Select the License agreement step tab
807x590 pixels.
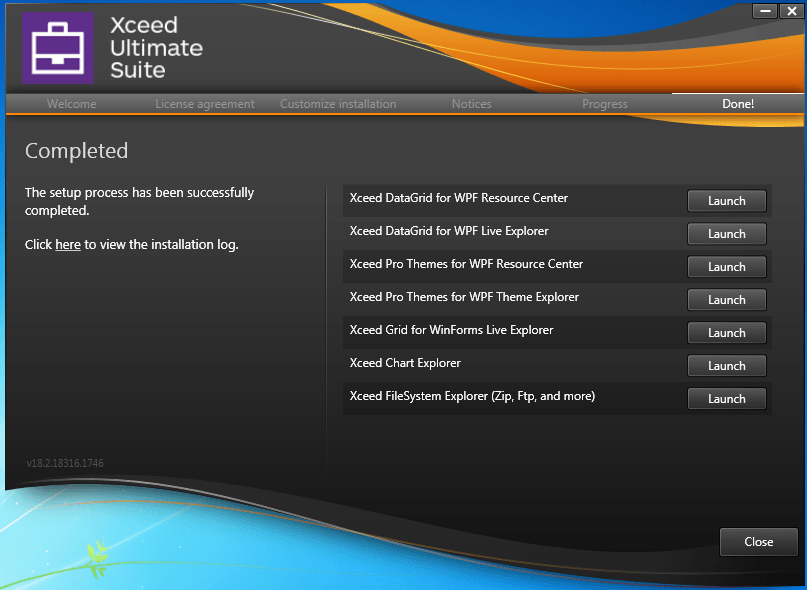point(205,104)
